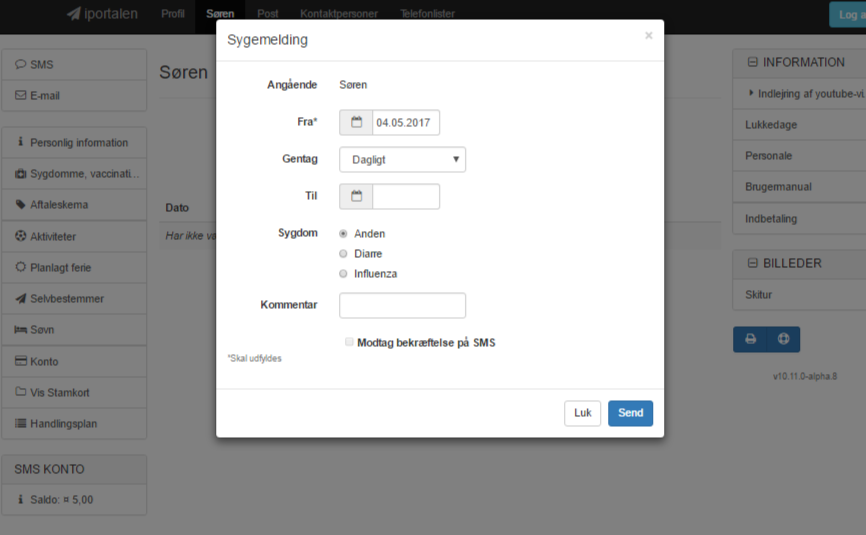The width and height of the screenshot is (866, 535).
Task: Click the Log af button
Action: 848,15
